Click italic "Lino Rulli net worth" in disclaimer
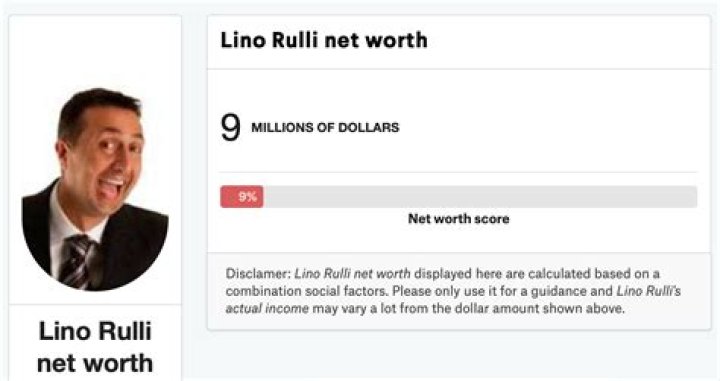 pyautogui.click(x=353, y=274)
